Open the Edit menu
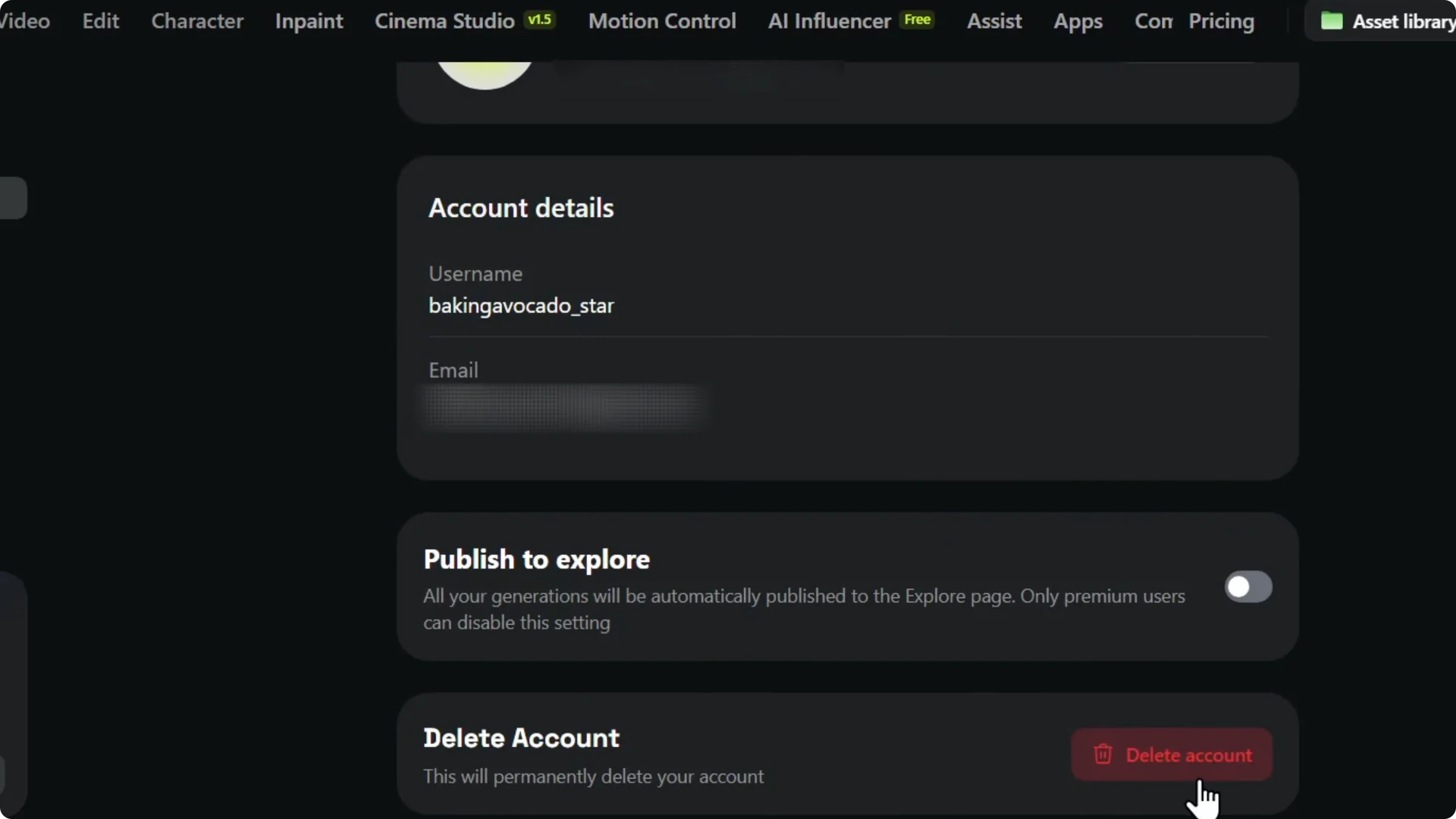This screenshot has width=1456, height=819. tap(100, 20)
